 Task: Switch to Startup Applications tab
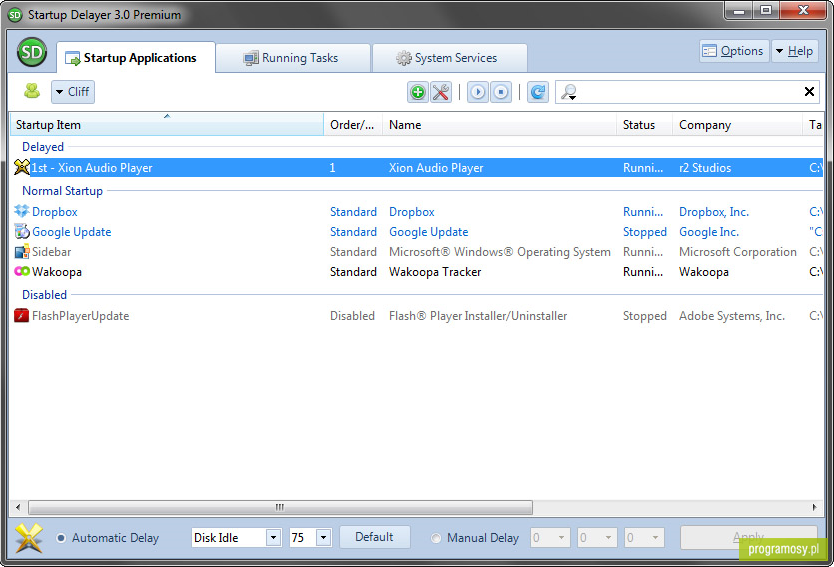pos(136,57)
